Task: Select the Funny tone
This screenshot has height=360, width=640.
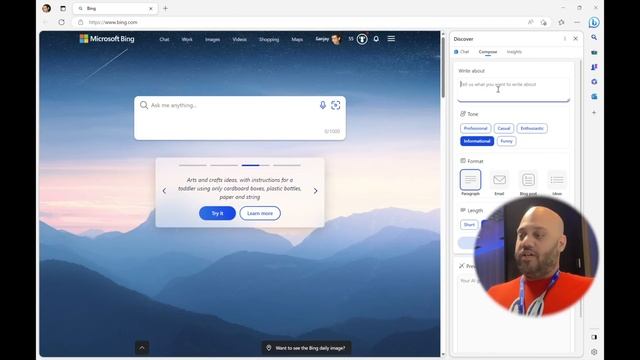Action: (507, 141)
